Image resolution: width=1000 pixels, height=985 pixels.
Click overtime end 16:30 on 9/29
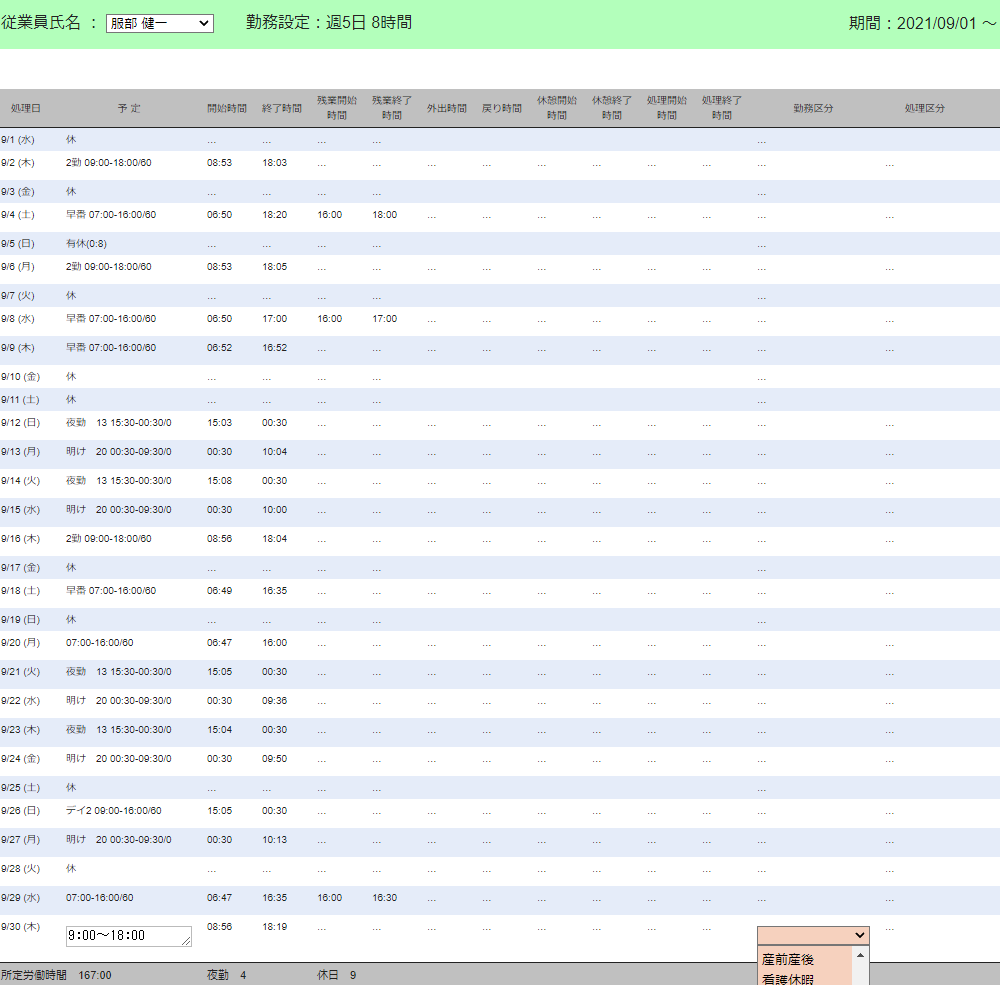coord(384,898)
